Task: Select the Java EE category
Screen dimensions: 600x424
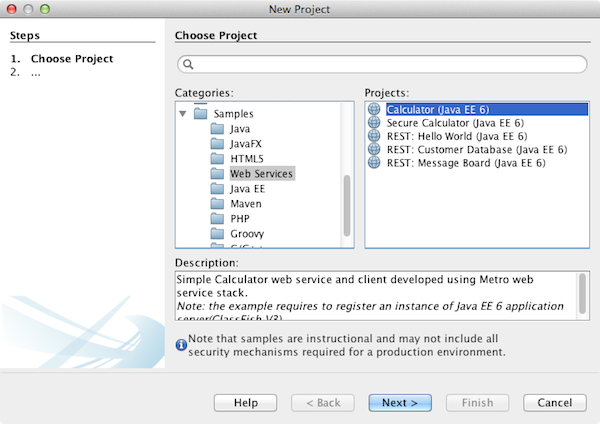Action: coord(247,189)
